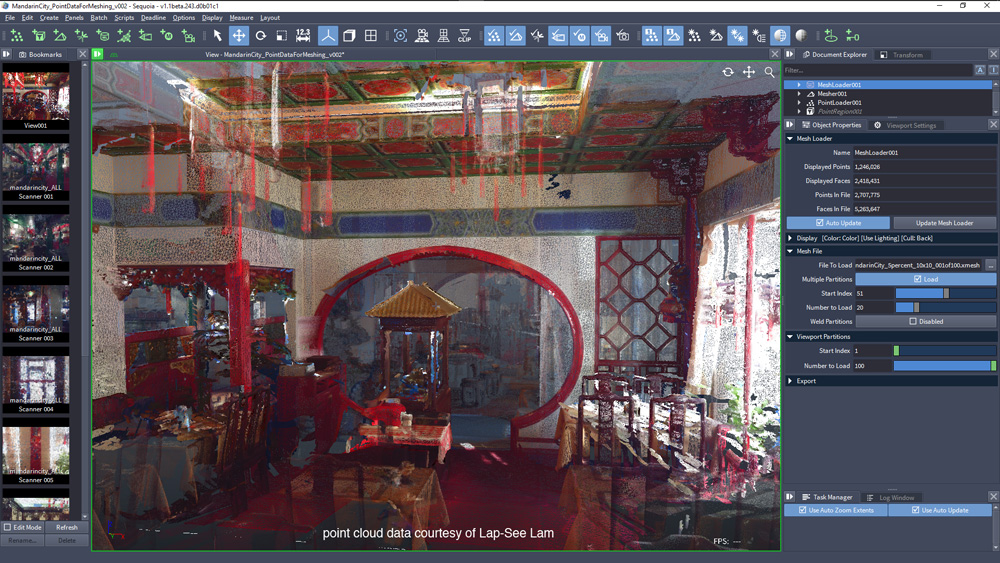This screenshot has height=563, width=1000.
Task: Adjust the Mesh File Number to Load slider
Action: (946, 307)
